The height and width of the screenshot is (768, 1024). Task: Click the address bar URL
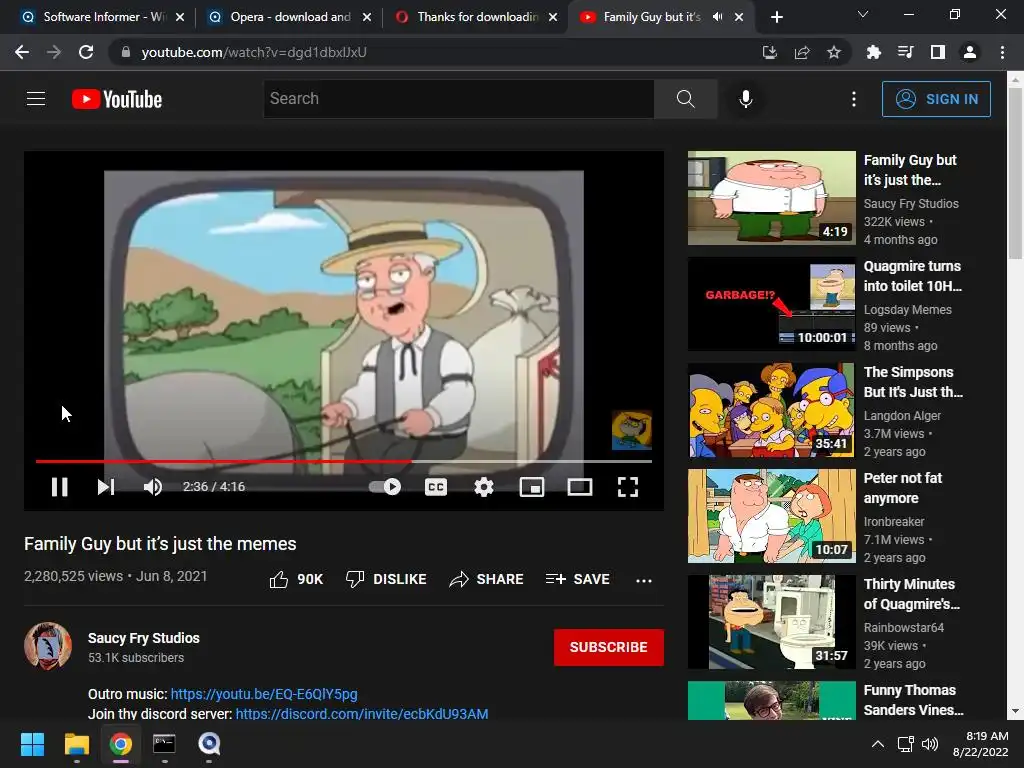pos(254,52)
